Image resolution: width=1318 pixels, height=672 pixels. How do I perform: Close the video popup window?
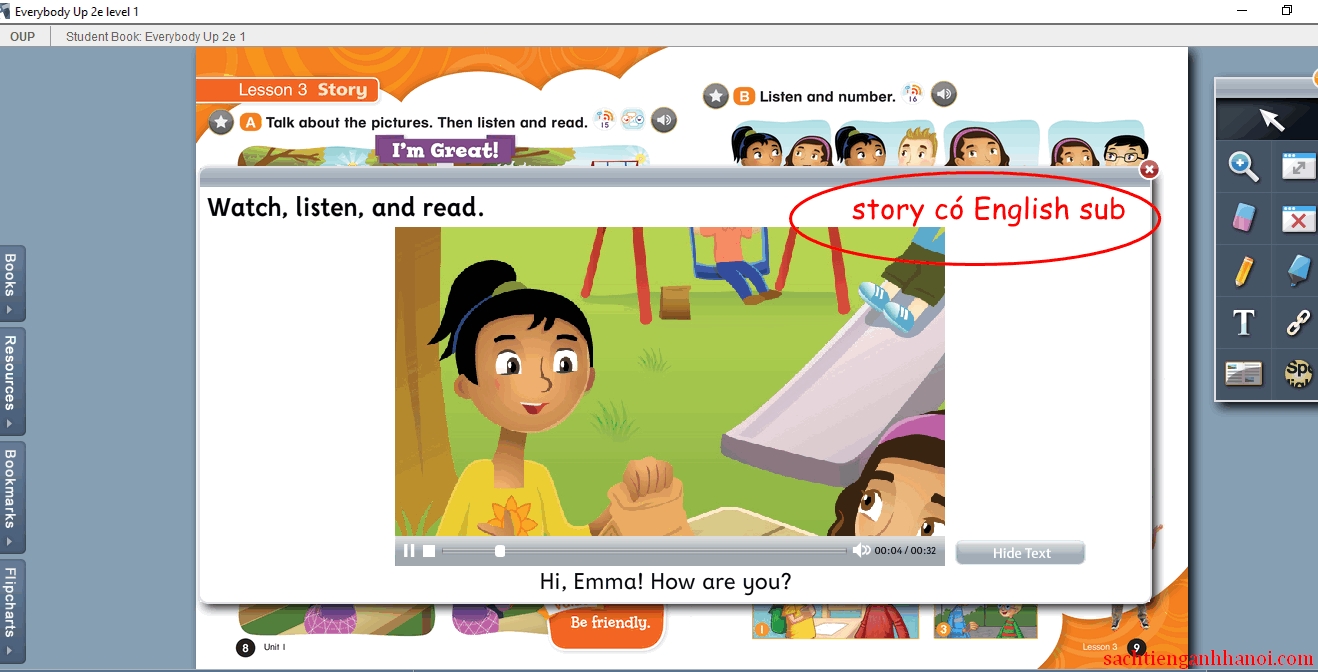click(x=1150, y=170)
